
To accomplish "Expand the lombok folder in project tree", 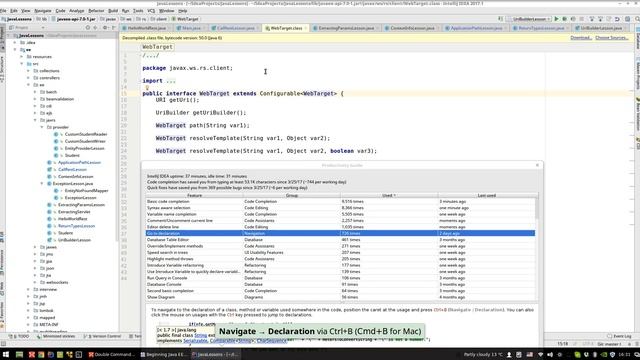I will click(x=29, y=310).
